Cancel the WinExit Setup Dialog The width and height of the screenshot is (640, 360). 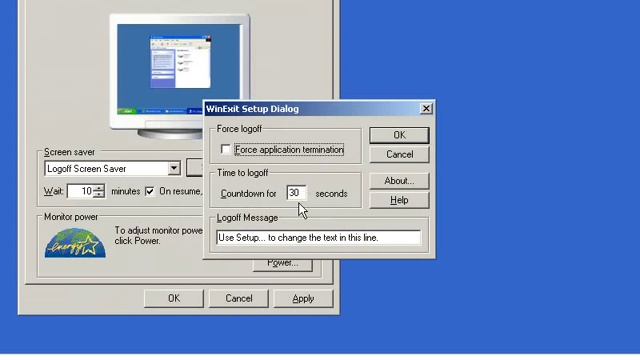pyautogui.click(x=399, y=154)
